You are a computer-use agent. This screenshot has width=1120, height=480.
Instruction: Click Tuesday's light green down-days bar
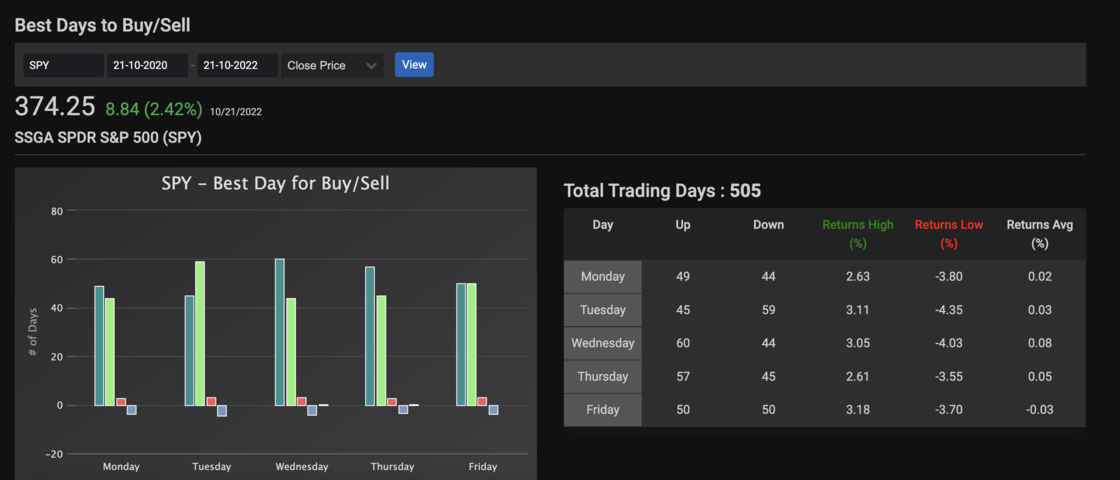200,334
